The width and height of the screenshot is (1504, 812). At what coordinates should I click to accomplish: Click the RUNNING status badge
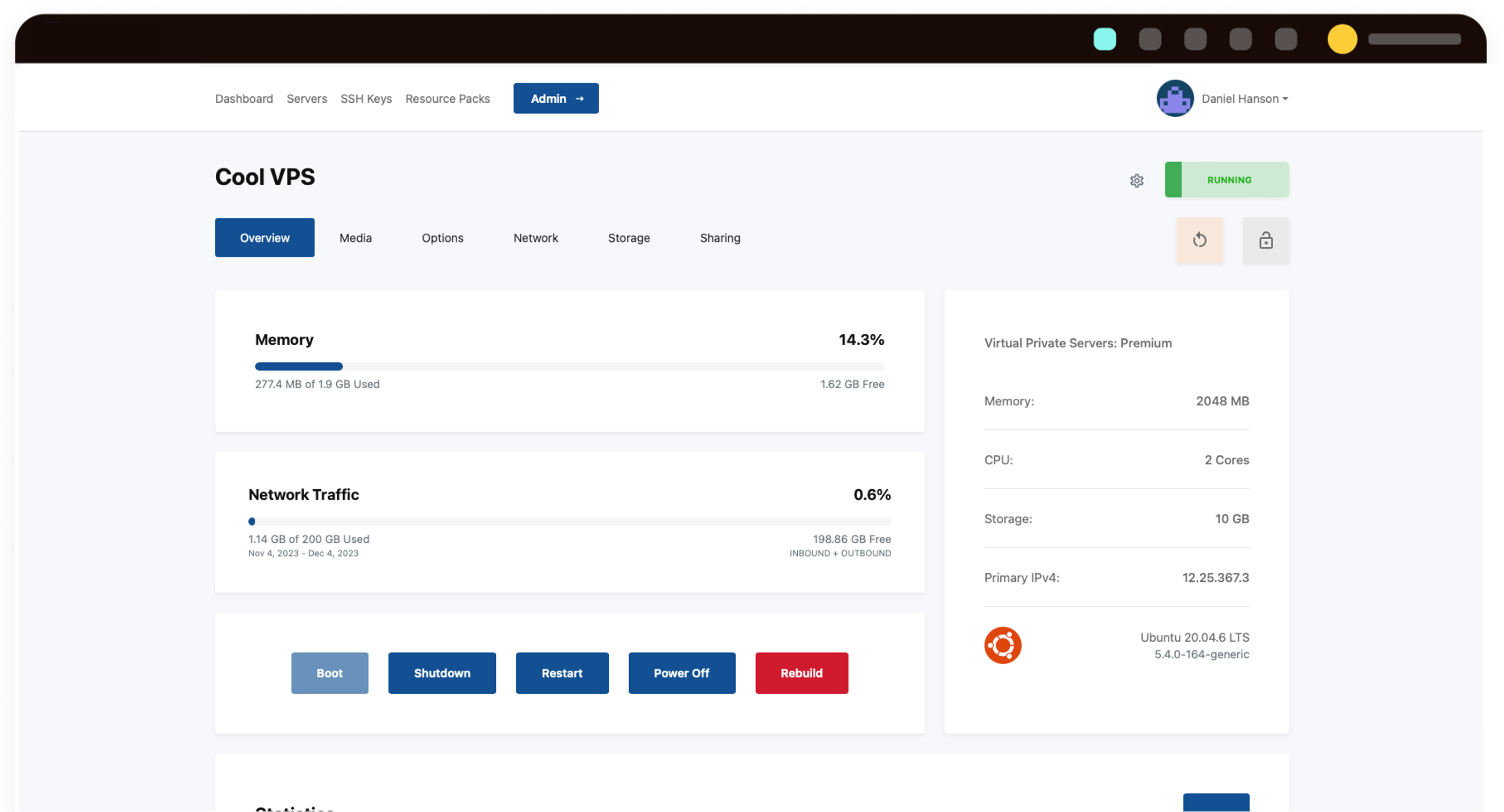click(1227, 180)
